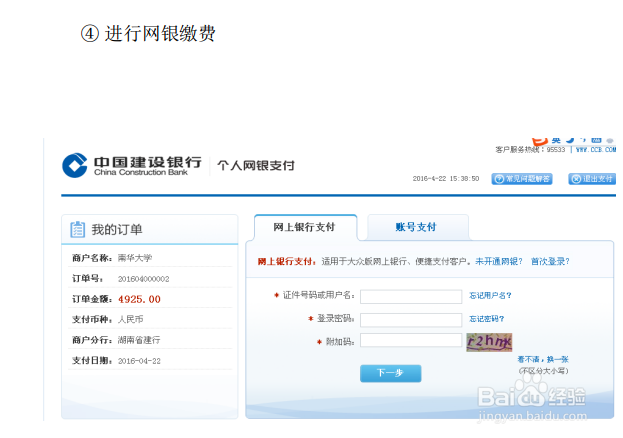Click the 退出支付 exit button
The width and height of the screenshot is (623, 438).
(592, 179)
